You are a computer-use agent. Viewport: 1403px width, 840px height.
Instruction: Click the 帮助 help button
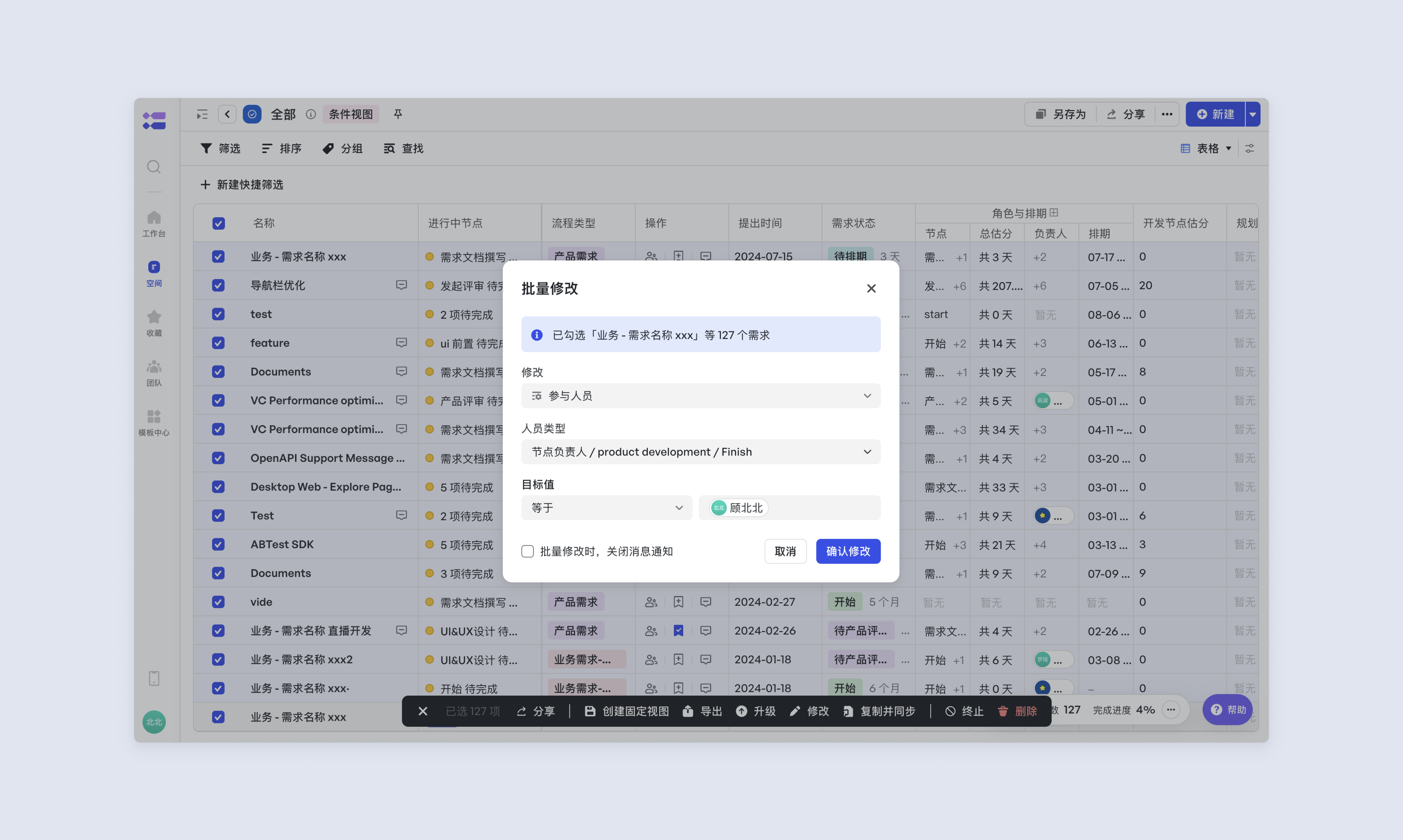tap(1228, 710)
